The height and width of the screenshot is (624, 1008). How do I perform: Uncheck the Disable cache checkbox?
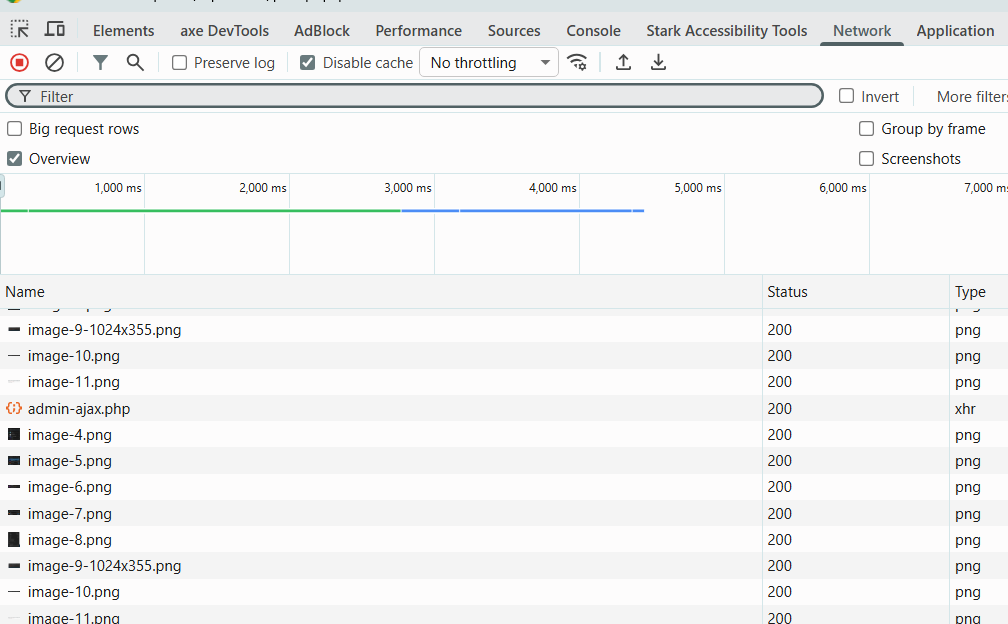[x=308, y=63]
